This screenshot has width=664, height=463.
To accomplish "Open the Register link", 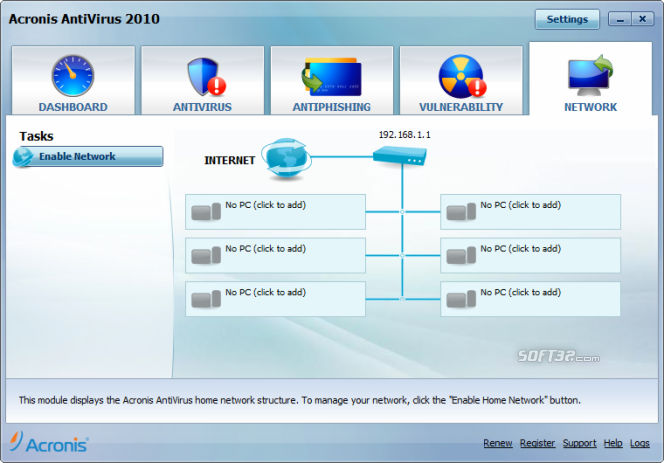I will pos(537,443).
